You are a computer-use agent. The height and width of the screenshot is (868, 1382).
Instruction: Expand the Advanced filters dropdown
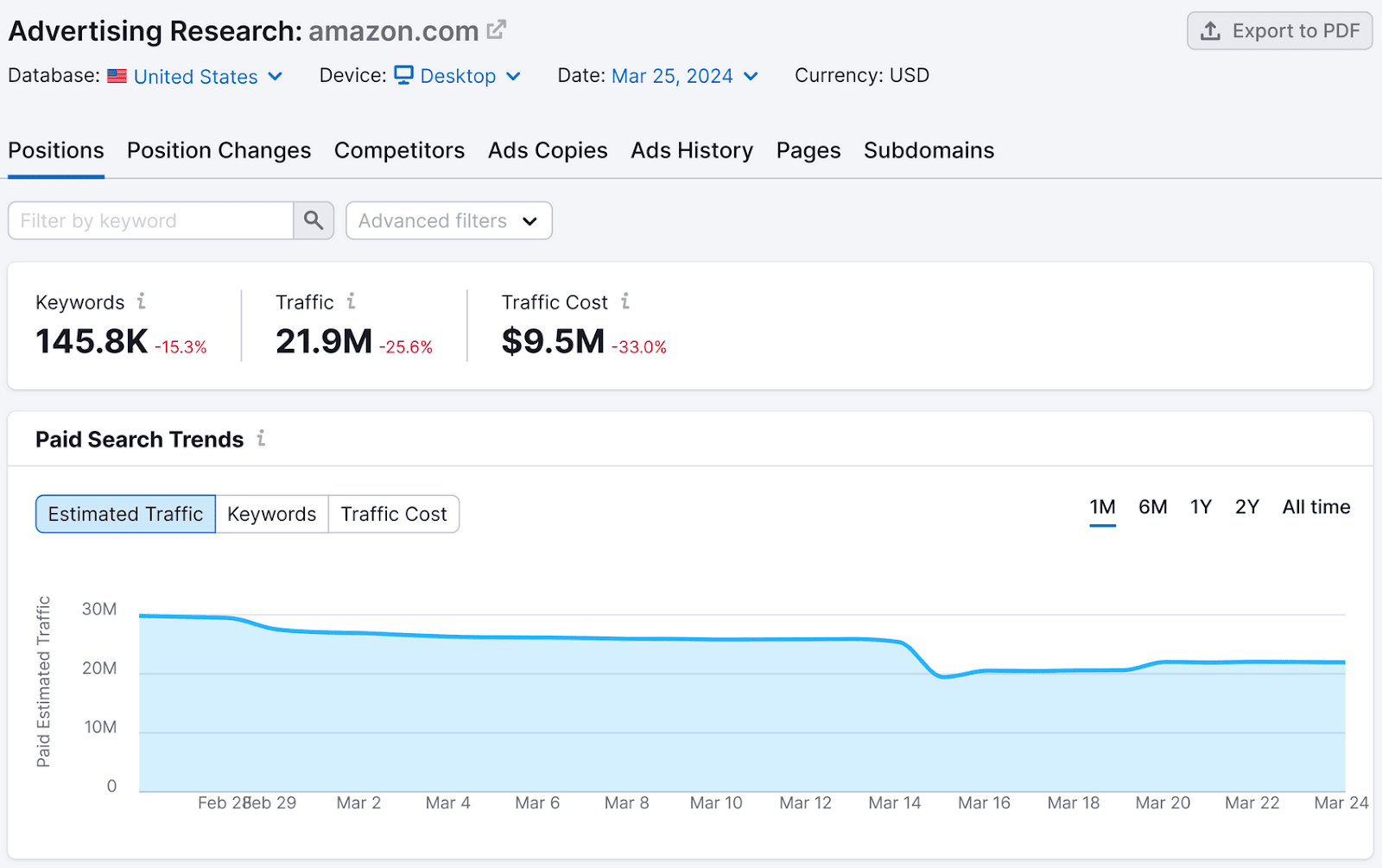click(x=447, y=220)
